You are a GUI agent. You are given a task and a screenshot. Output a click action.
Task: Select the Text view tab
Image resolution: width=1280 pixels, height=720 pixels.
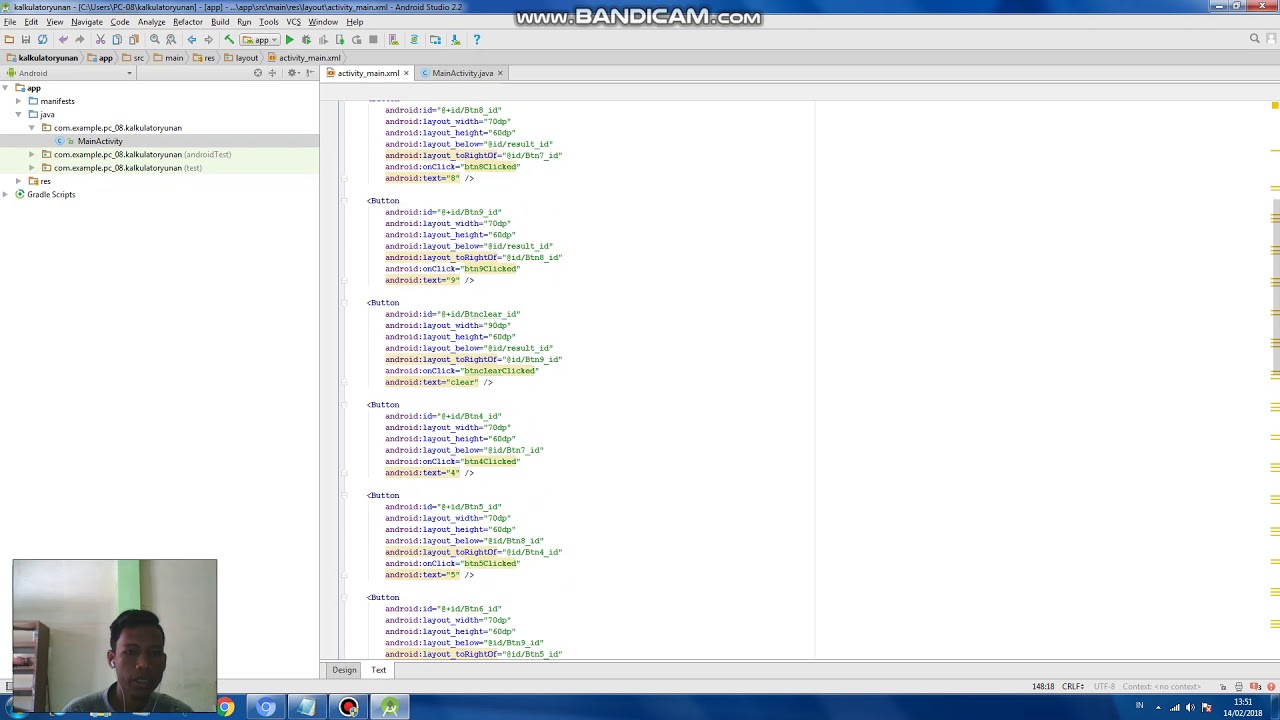379,670
